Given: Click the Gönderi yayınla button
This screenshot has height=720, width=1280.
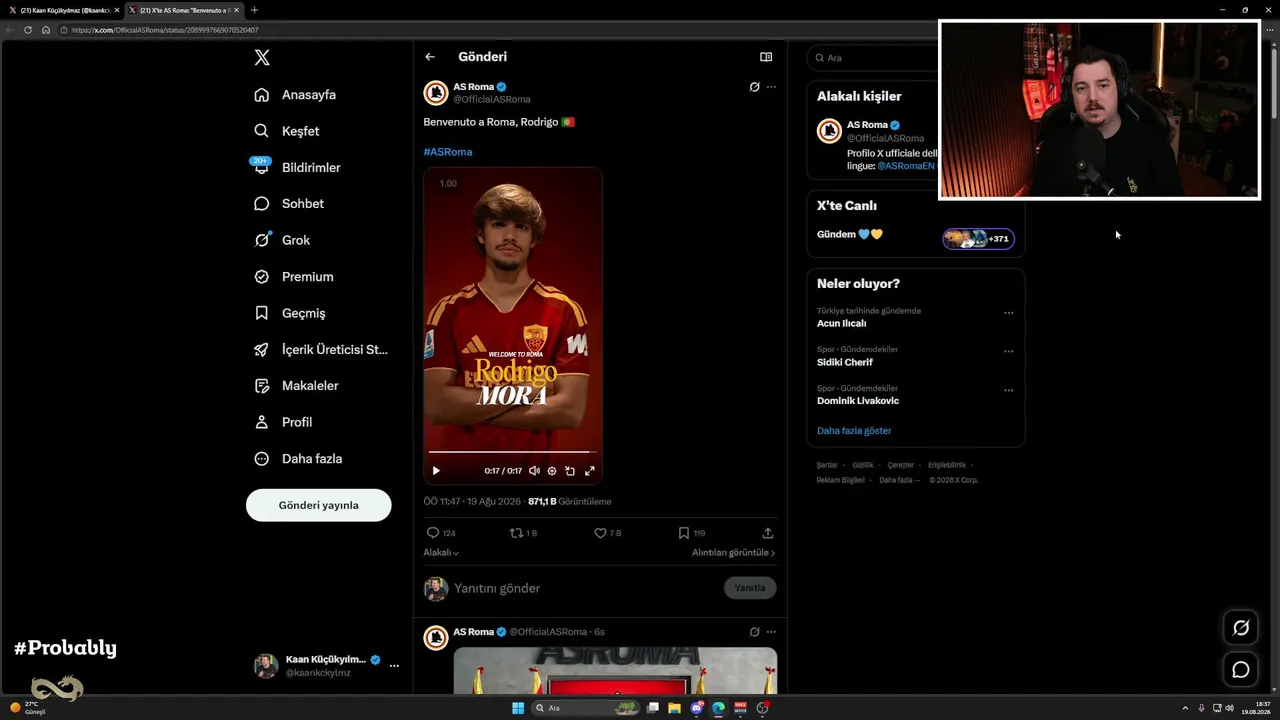Looking at the screenshot, I should [319, 505].
